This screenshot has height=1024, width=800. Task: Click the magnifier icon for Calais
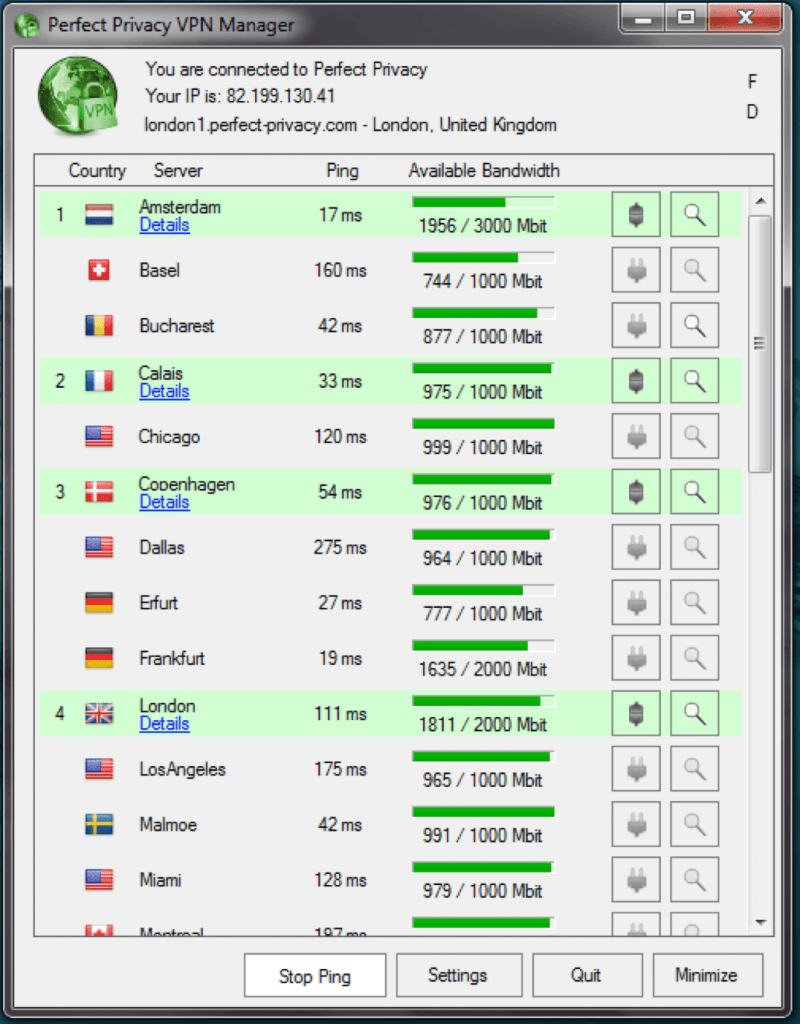tap(694, 381)
